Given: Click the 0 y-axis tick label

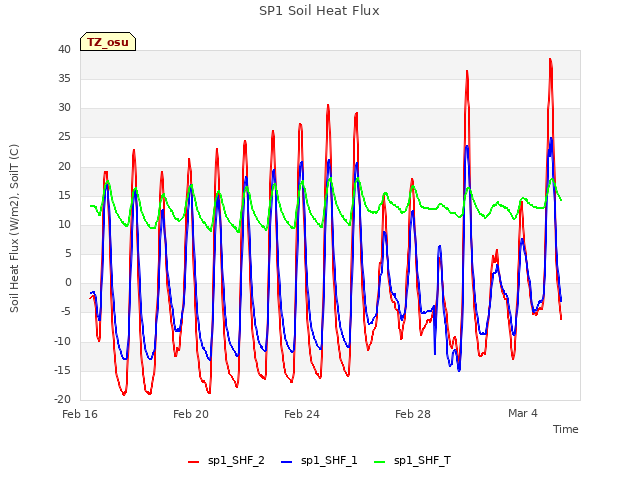Looking at the screenshot, I should tap(68, 282).
